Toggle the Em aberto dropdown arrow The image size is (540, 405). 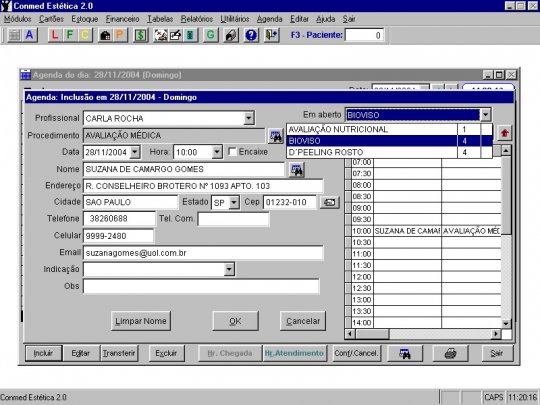coord(485,115)
